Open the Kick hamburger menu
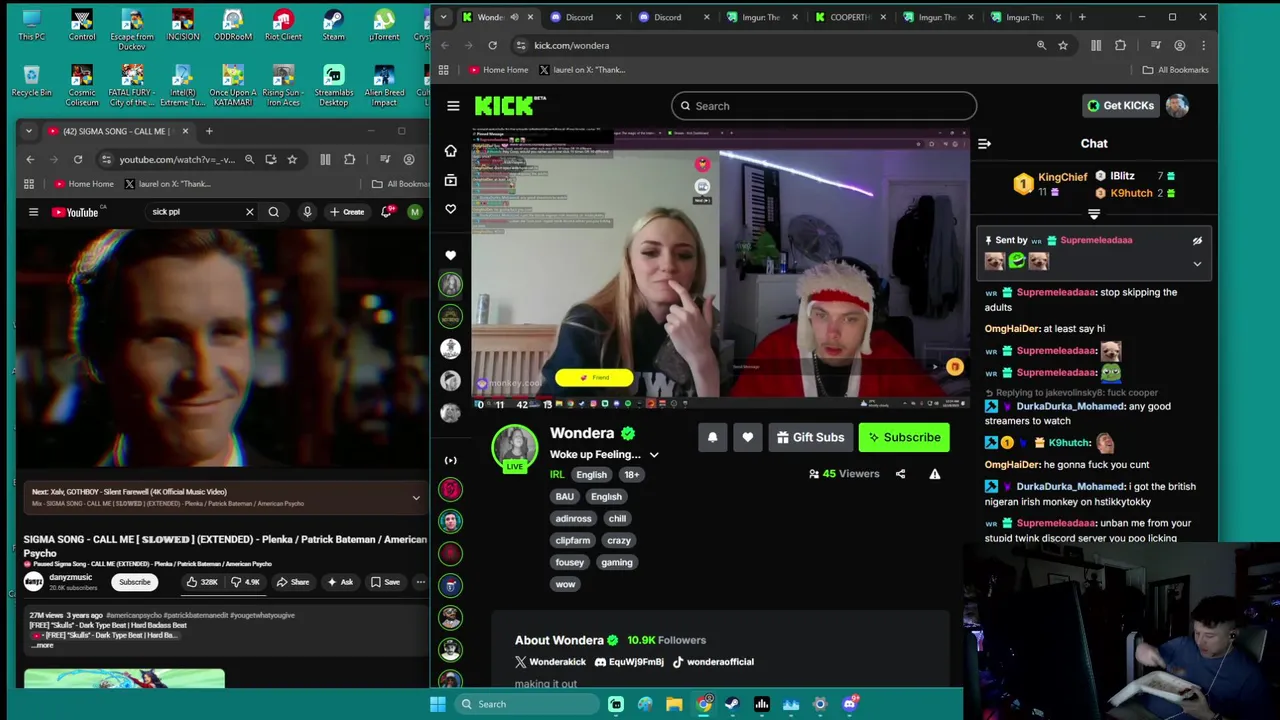 click(453, 106)
